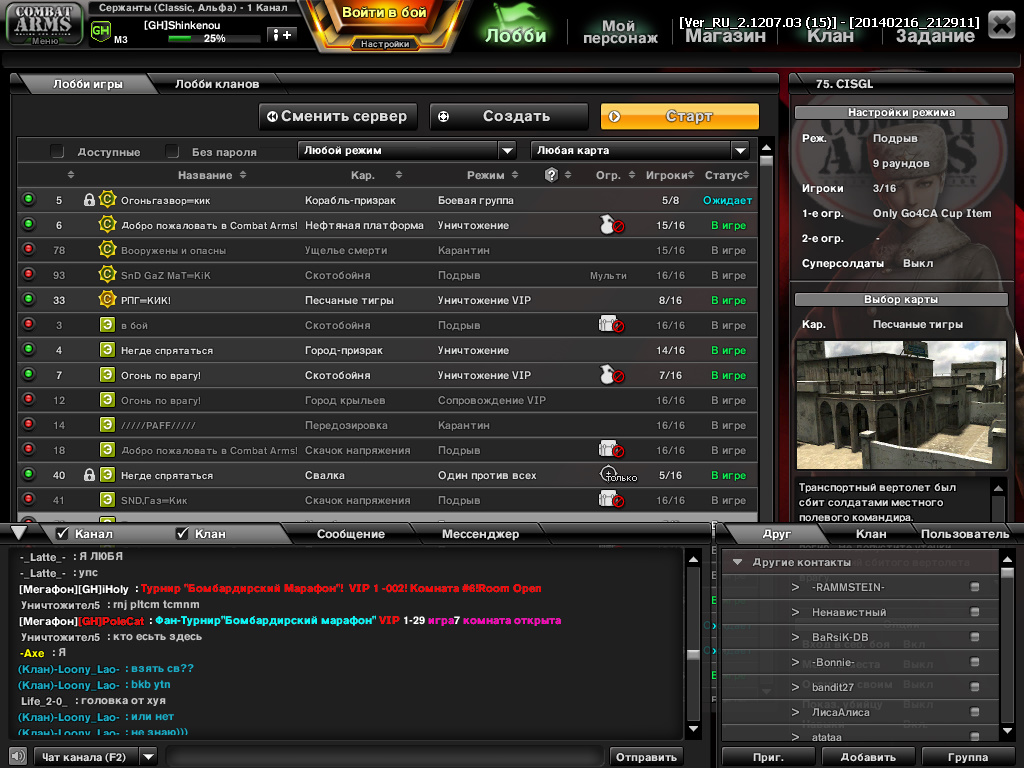Expand the -Bonnie- contact entry
Viewport: 1024px width, 768px height.
pos(795,662)
